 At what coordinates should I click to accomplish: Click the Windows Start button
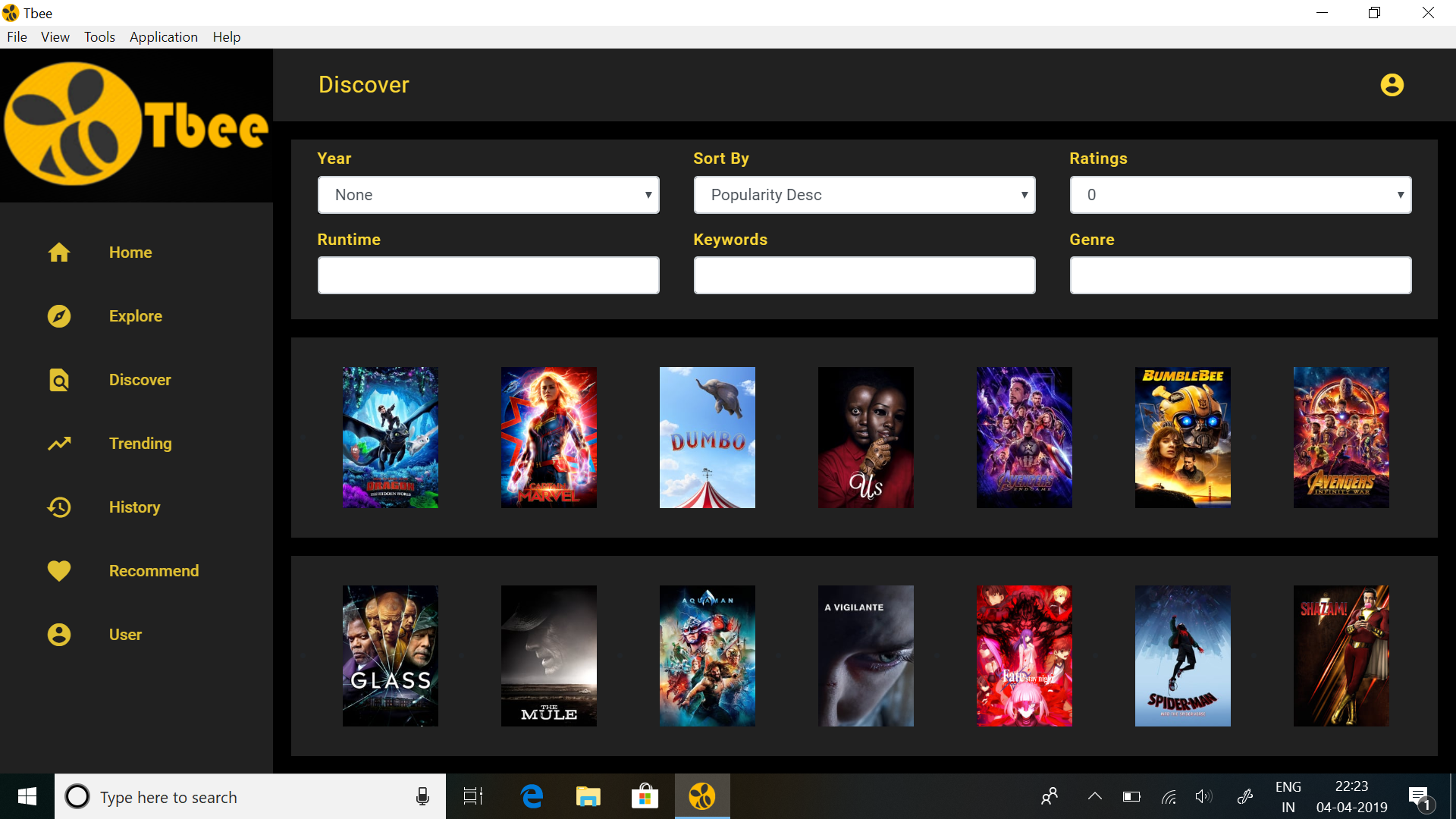pos(27,796)
